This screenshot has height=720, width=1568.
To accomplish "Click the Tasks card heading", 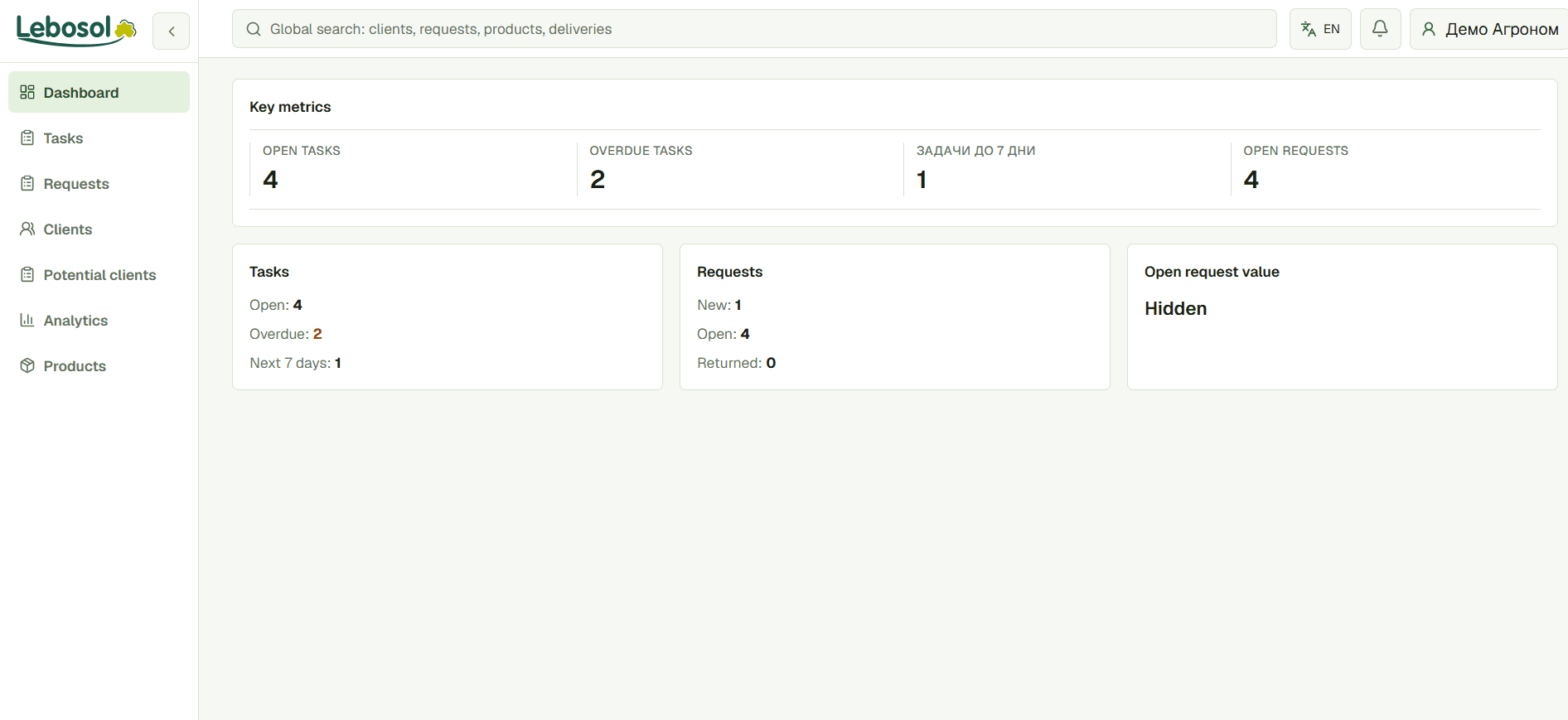I will click(269, 272).
